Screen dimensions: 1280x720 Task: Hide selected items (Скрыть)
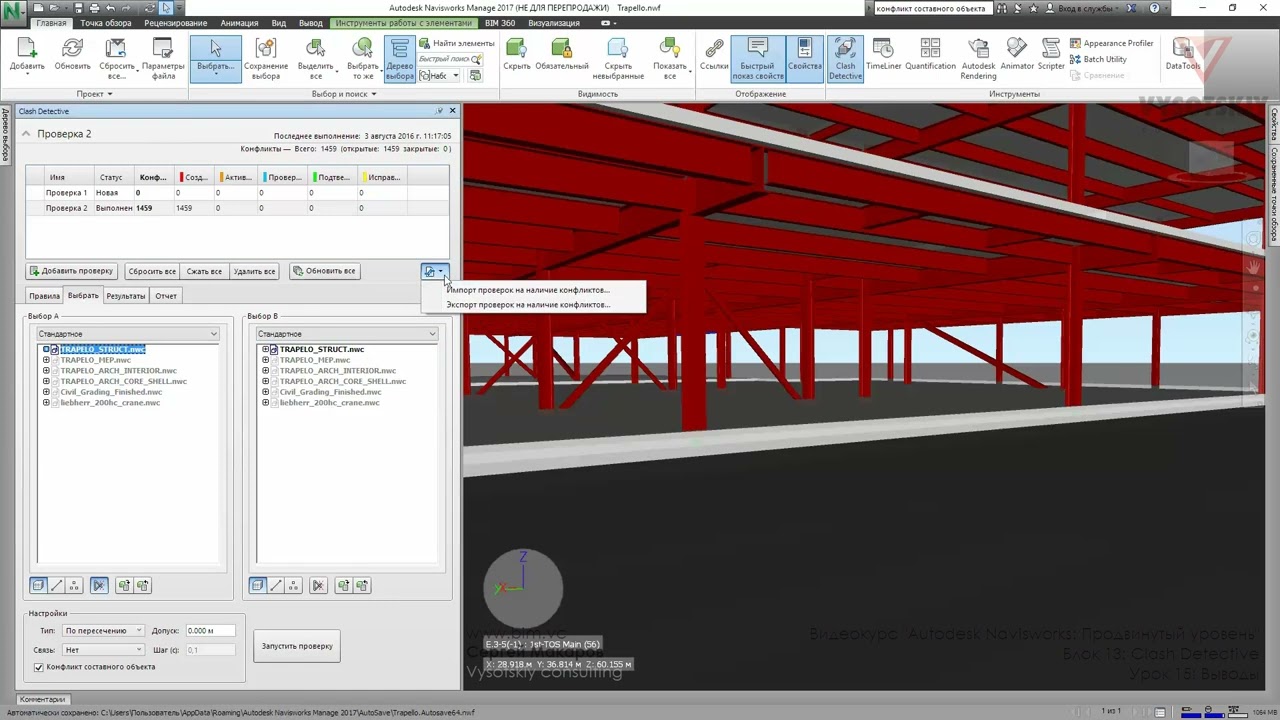pyautogui.click(x=517, y=56)
